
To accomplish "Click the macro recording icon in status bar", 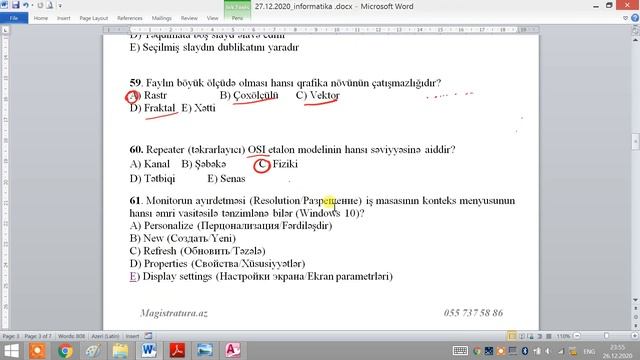I will coord(148,336).
